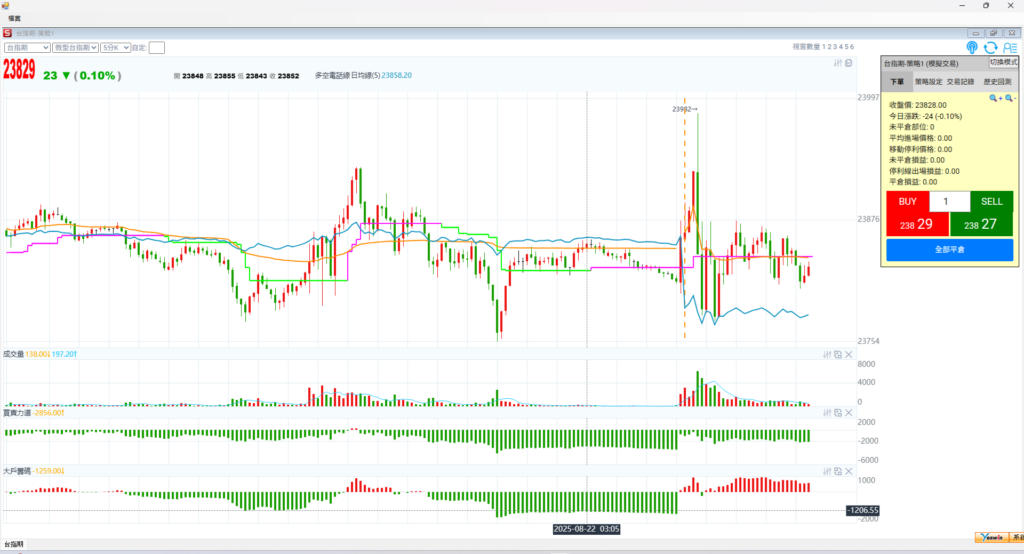The width and height of the screenshot is (1024, 554).
Task: Click the blue 全部平倉 button
Action: (949, 249)
